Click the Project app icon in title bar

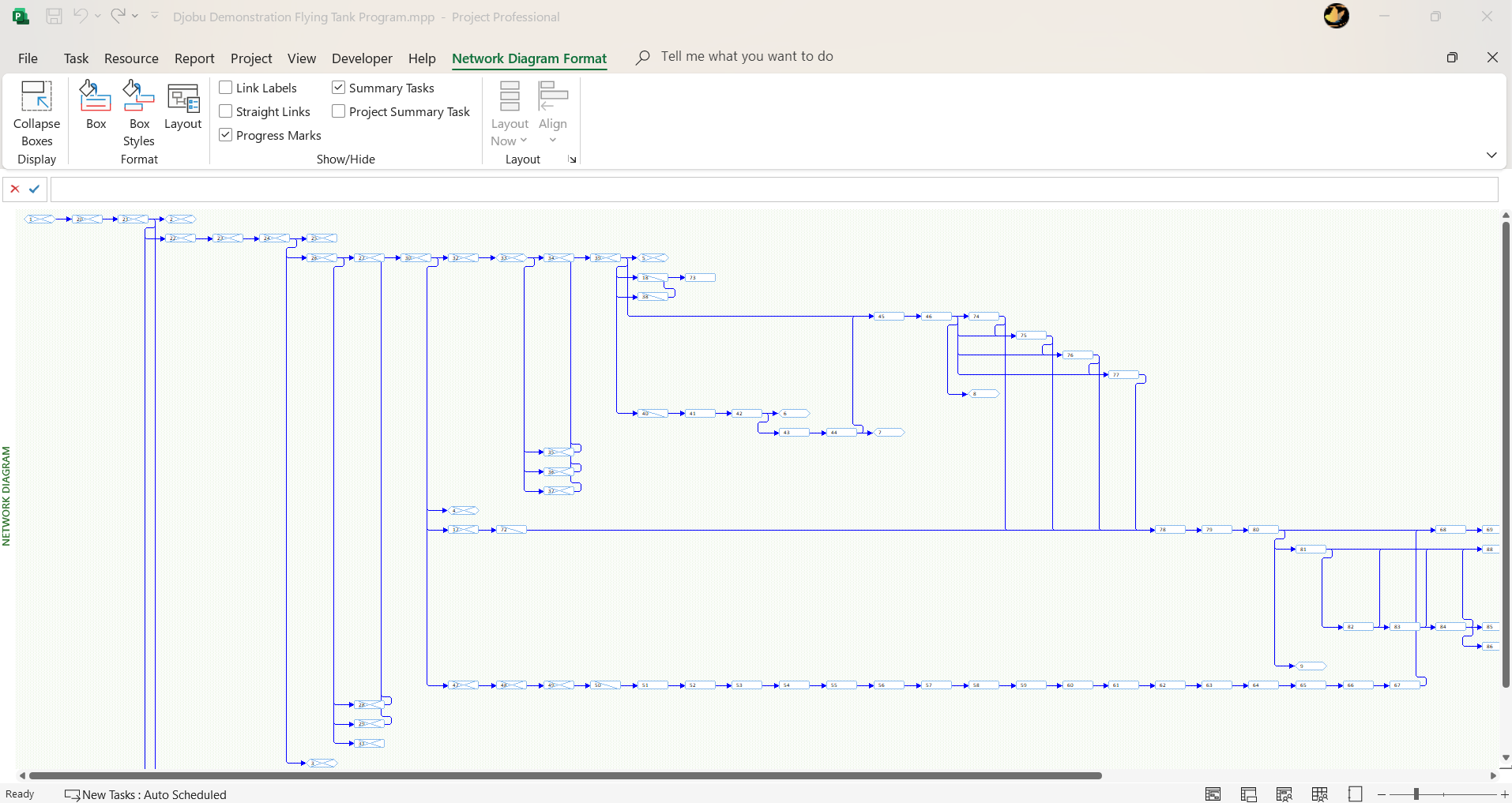tap(21, 17)
